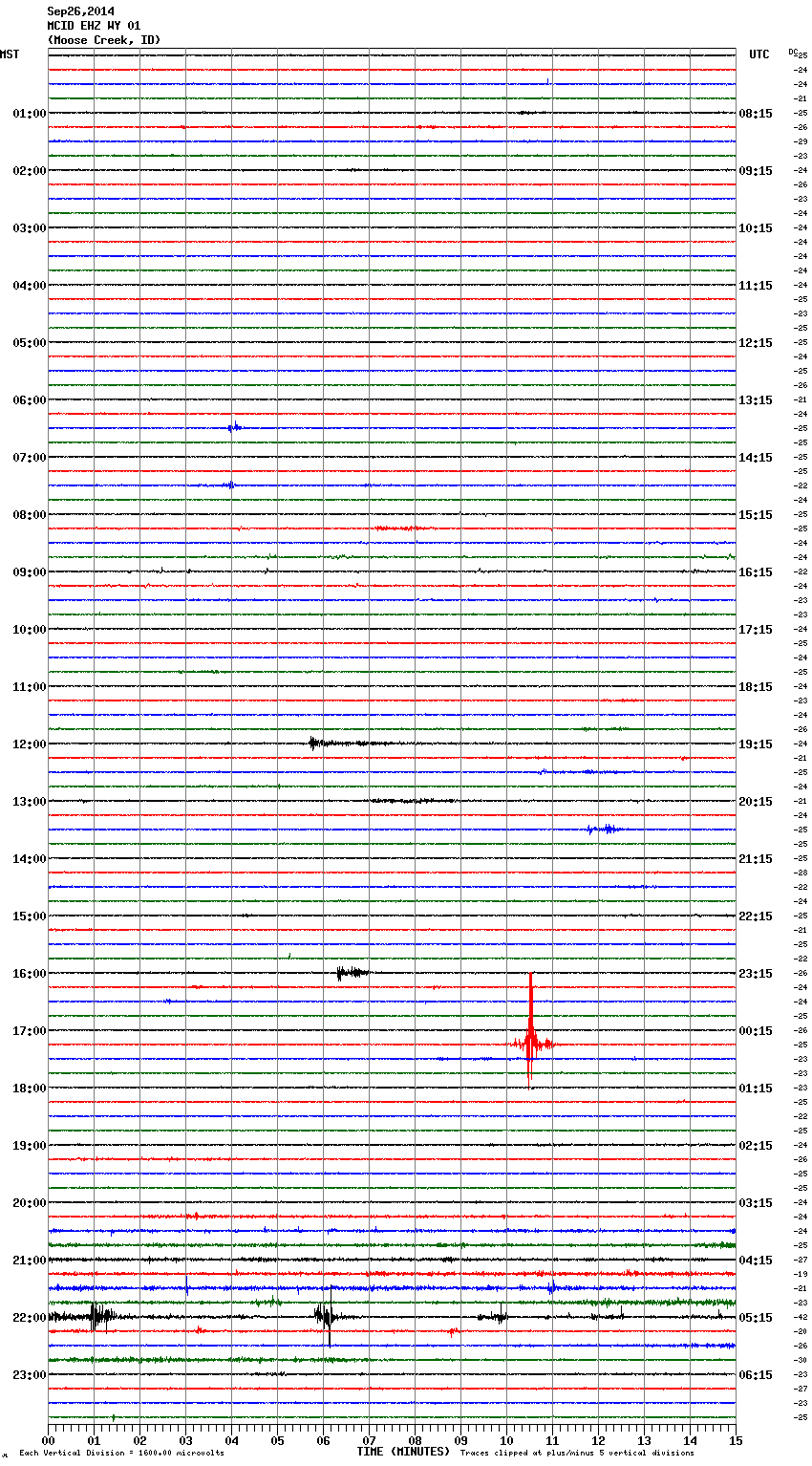Select the 16:00 MST time label
The height and width of the screenshot is (1466, 812).
30,974
